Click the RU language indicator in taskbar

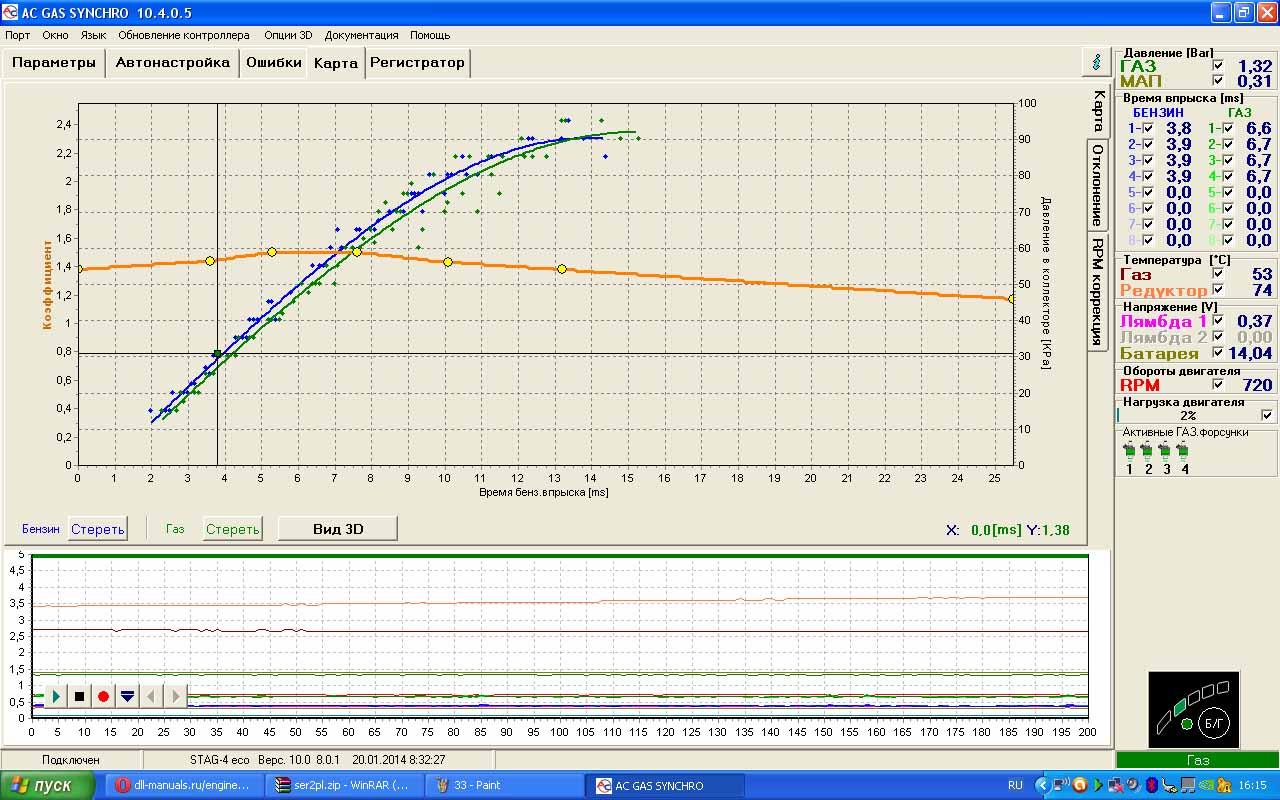point(1015,785)
